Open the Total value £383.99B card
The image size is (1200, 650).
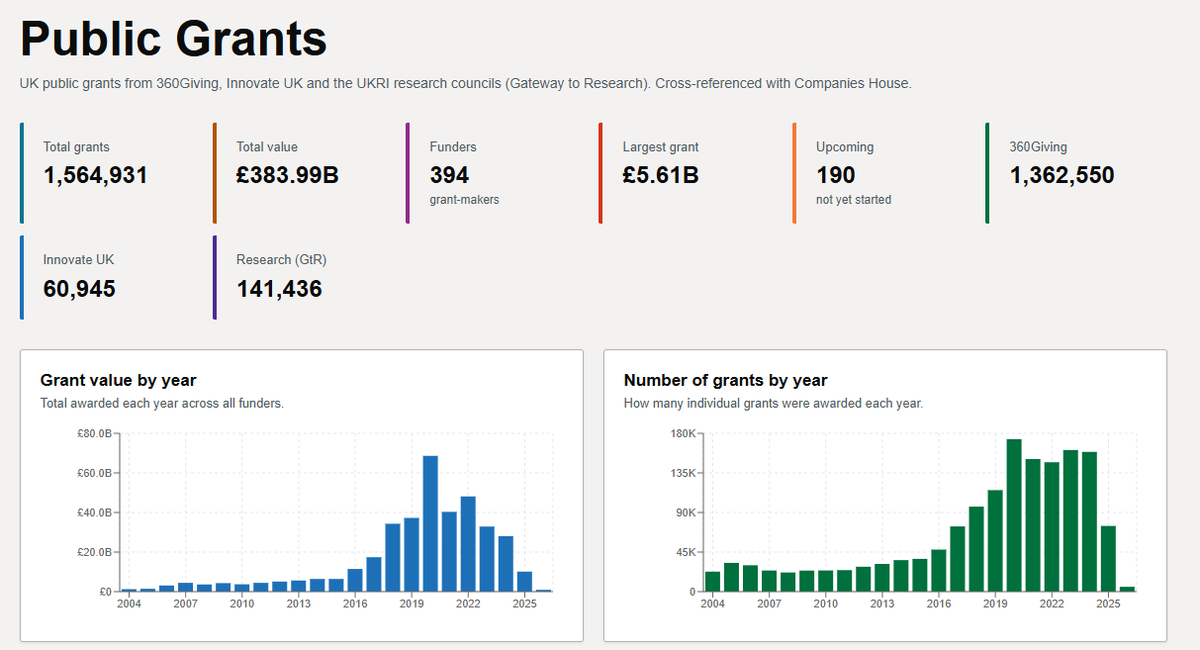(x=300, y=173)
